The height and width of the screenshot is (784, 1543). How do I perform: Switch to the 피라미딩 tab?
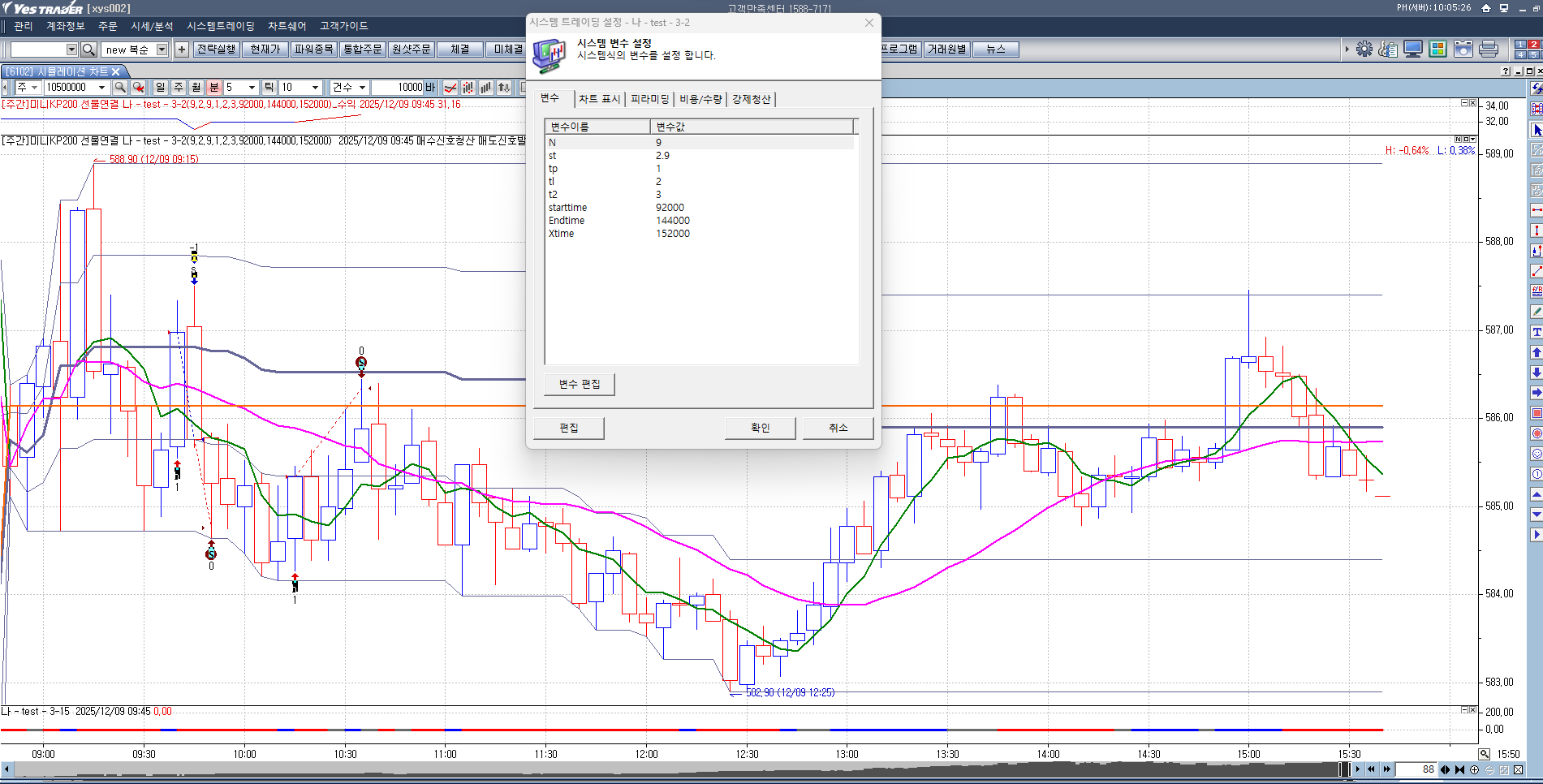[649, 99]
